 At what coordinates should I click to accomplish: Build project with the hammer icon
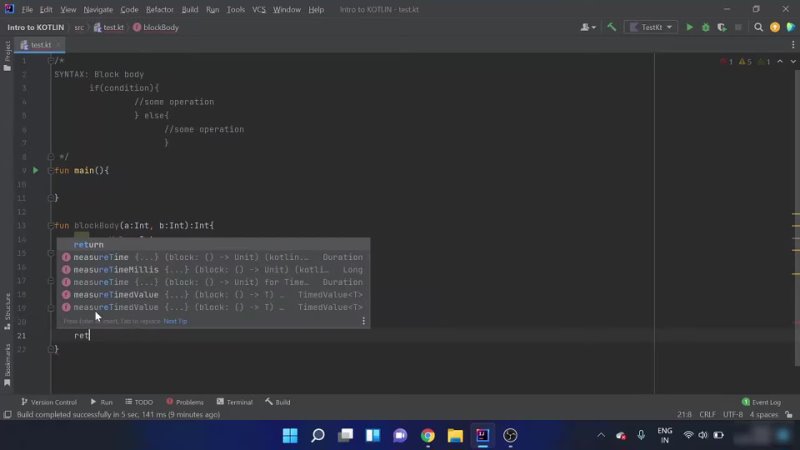[611, 28]
